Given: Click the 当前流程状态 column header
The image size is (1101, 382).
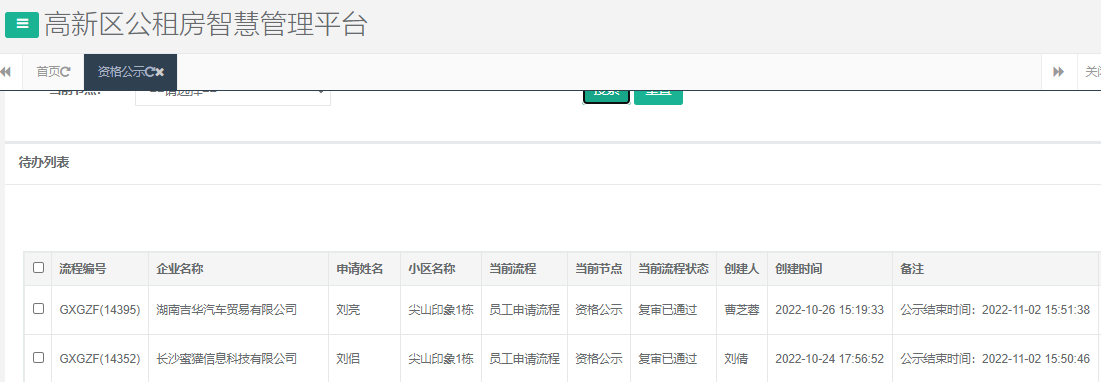Looking at the screenshot, I should (673, 269).
